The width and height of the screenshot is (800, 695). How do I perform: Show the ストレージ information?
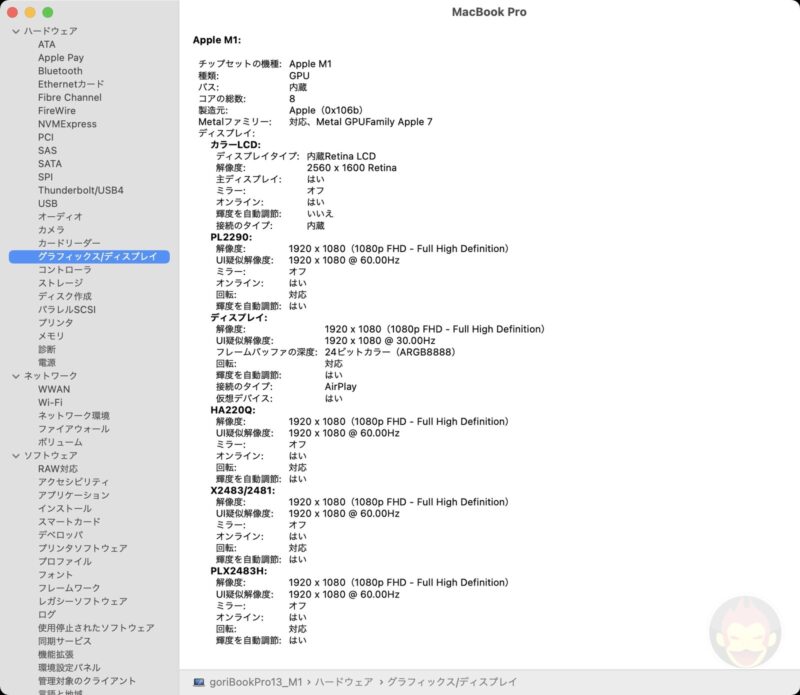[x=60, y=283]
